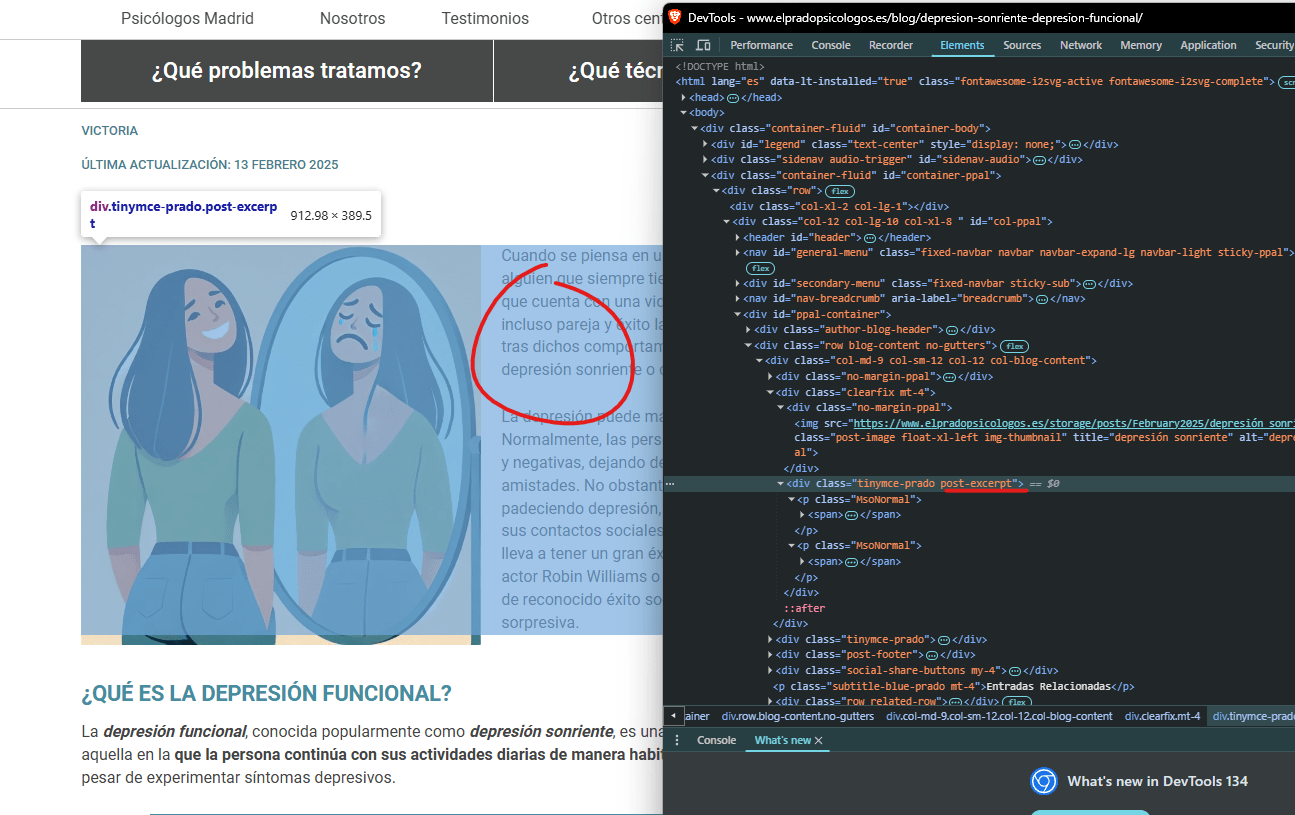Viewport: 1295px width, 815px height.
Task: Click the Brave lion icon in DevTools title bar
Action: (x=675, y=17)
